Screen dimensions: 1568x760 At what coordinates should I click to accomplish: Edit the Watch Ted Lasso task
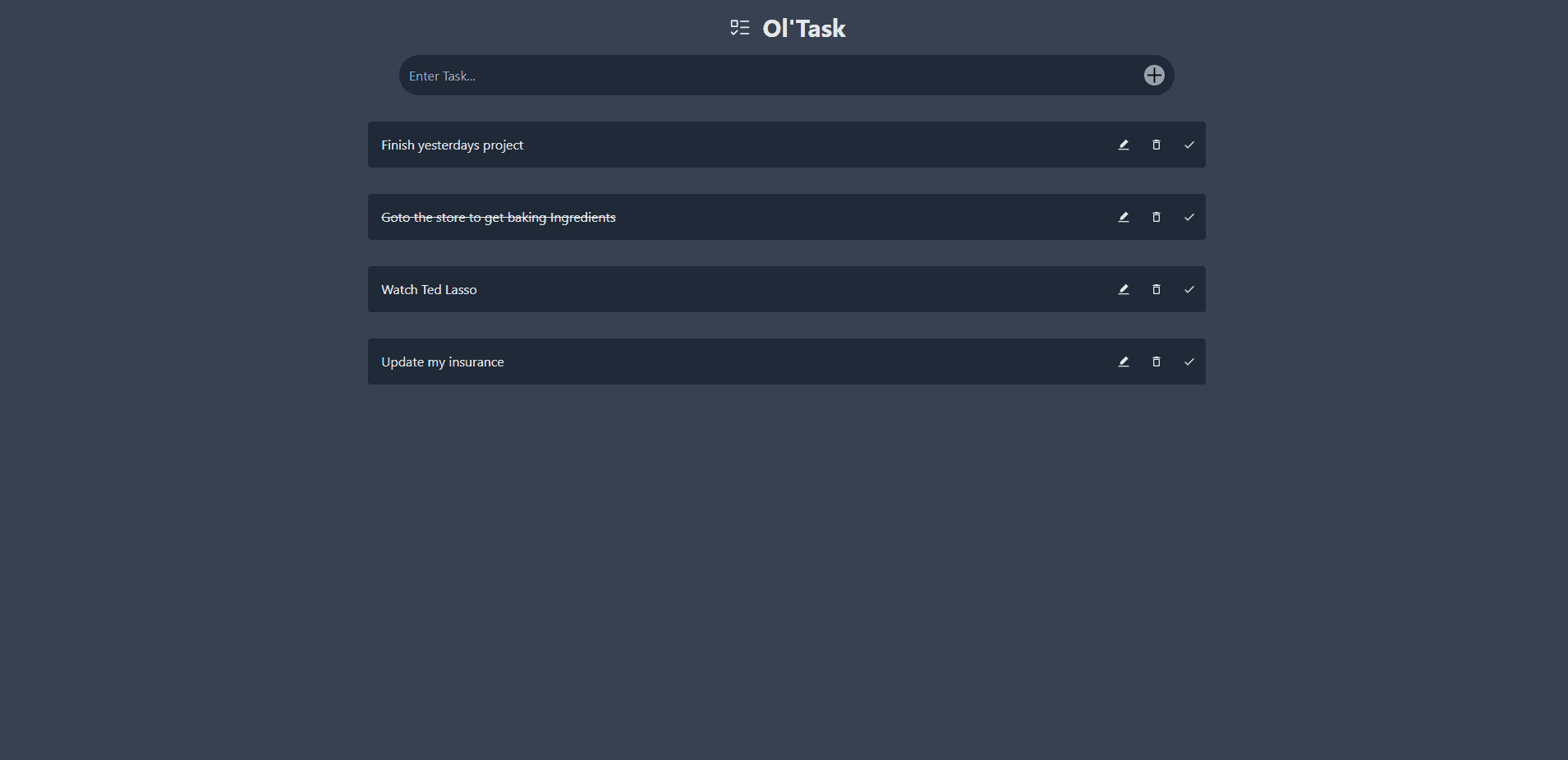click(1124, 289)
